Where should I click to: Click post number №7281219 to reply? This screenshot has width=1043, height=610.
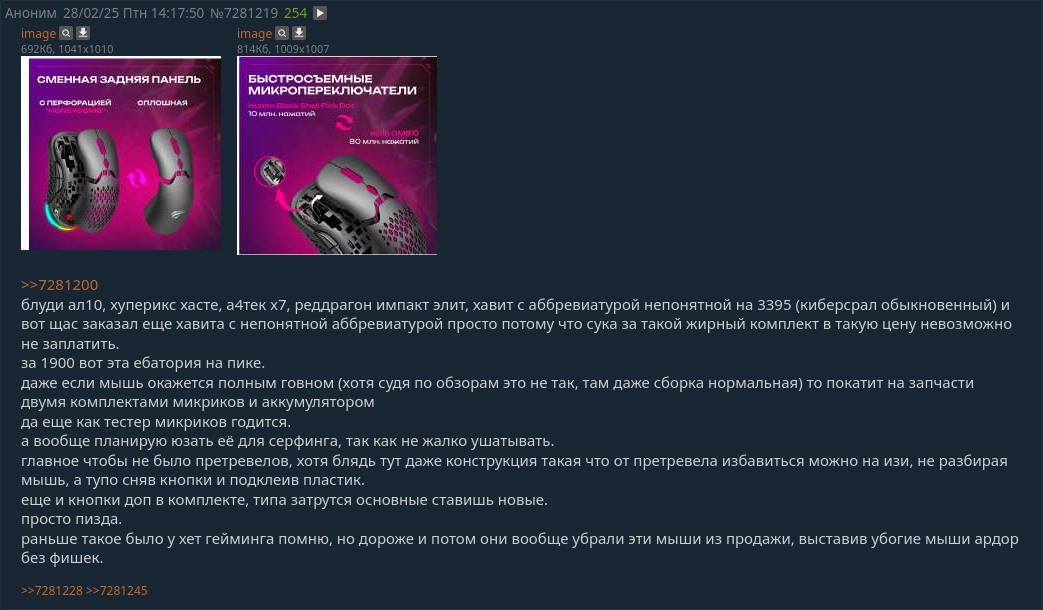click(x=243, y=13)
